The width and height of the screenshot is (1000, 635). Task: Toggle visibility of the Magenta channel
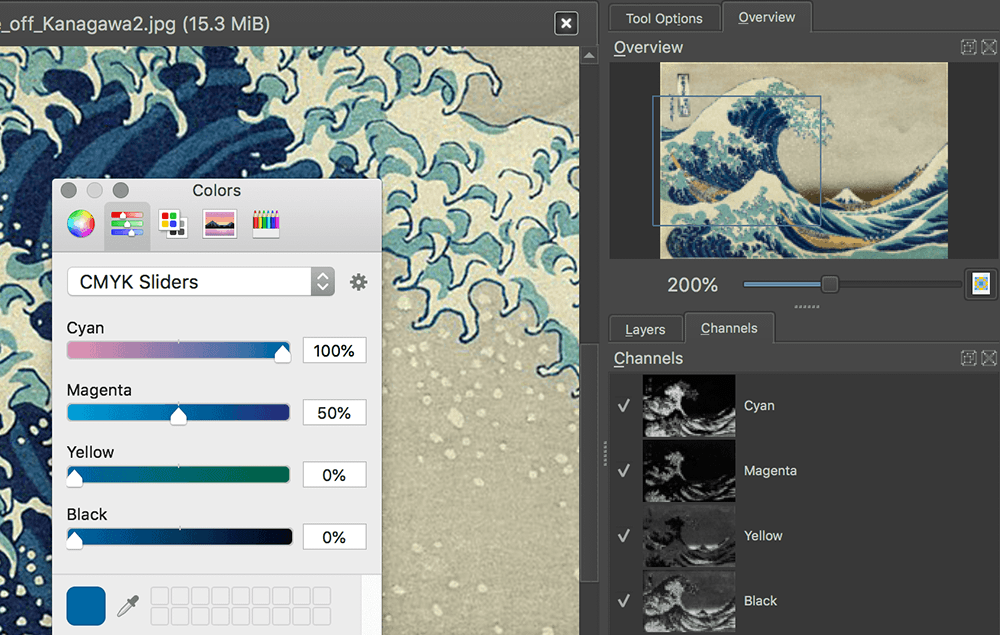(x=624, y=471)
